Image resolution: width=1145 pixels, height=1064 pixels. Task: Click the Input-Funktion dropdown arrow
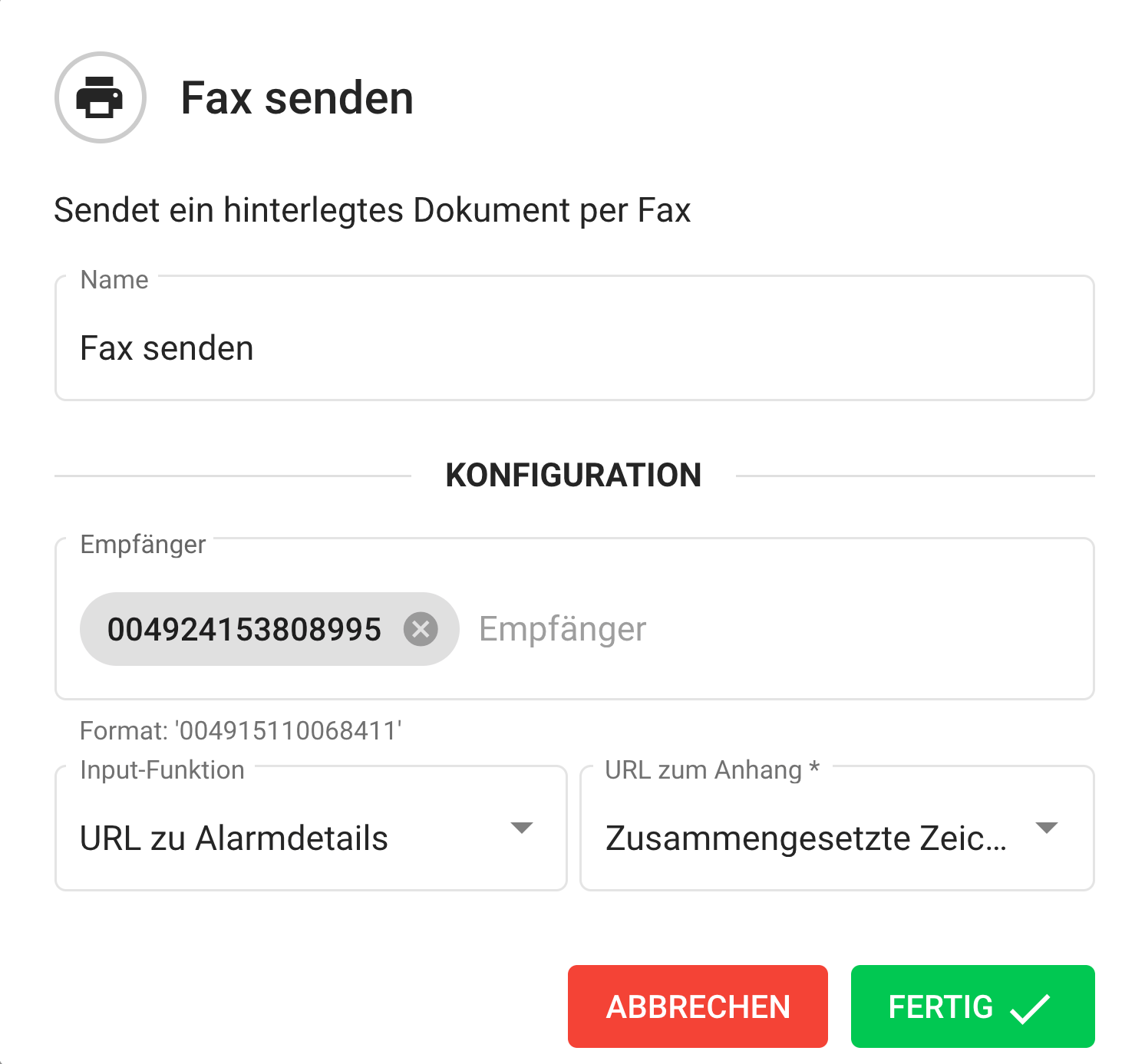(x=522, y=828)
